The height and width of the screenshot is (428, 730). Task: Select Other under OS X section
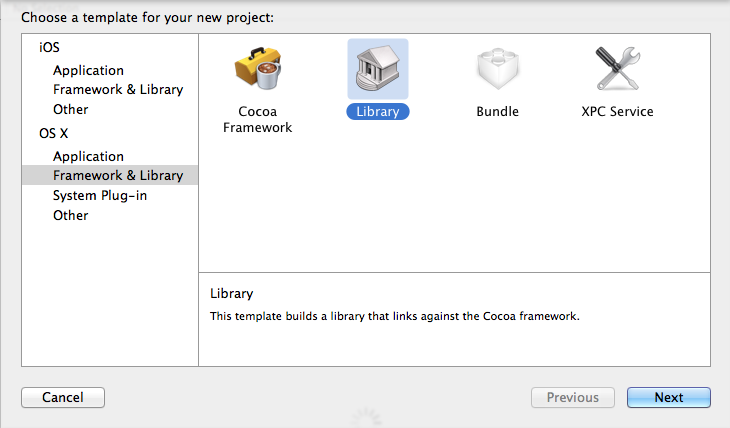[70, 215]
